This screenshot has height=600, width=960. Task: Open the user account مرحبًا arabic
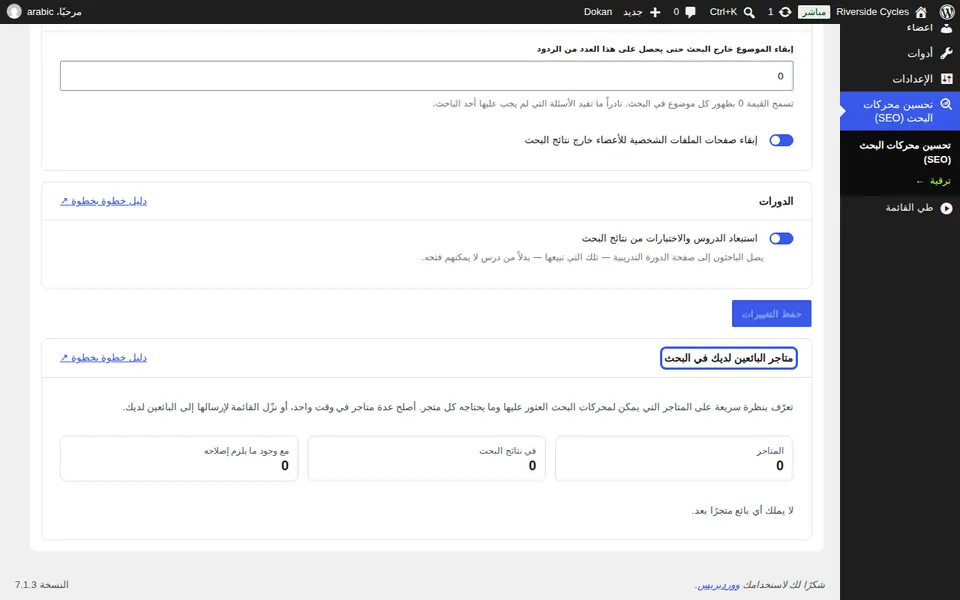54,12
